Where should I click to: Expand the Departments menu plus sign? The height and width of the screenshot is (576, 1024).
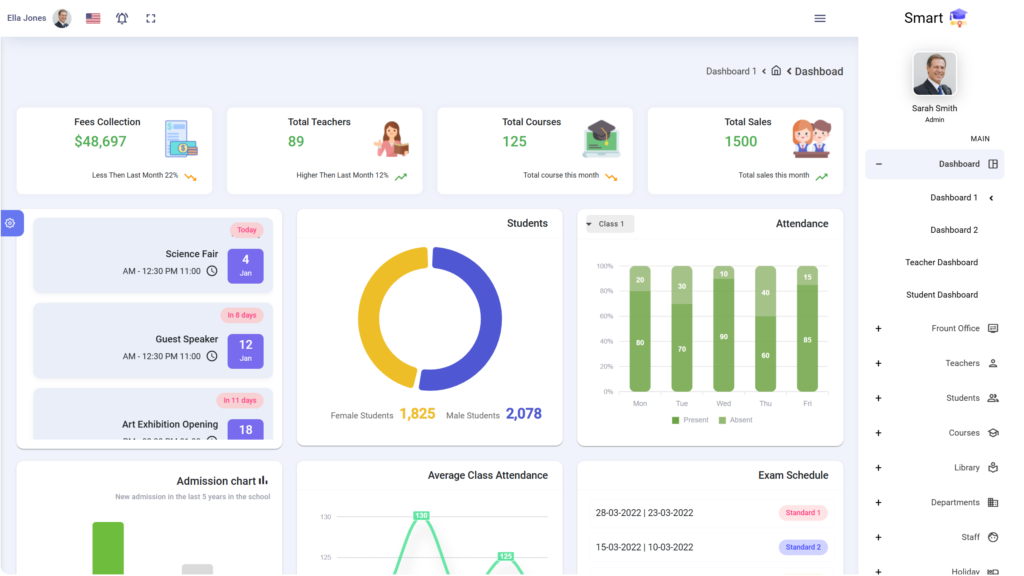coord(878,502)
